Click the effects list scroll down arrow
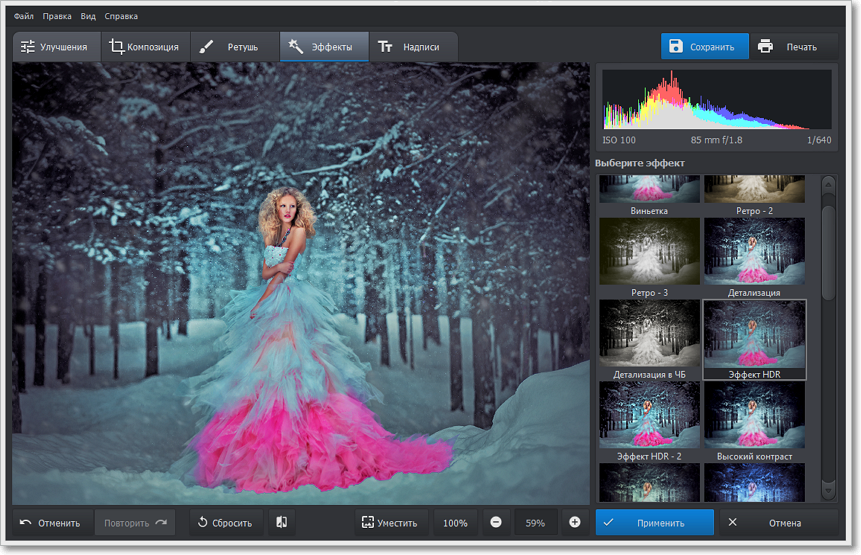 (828, 491)
